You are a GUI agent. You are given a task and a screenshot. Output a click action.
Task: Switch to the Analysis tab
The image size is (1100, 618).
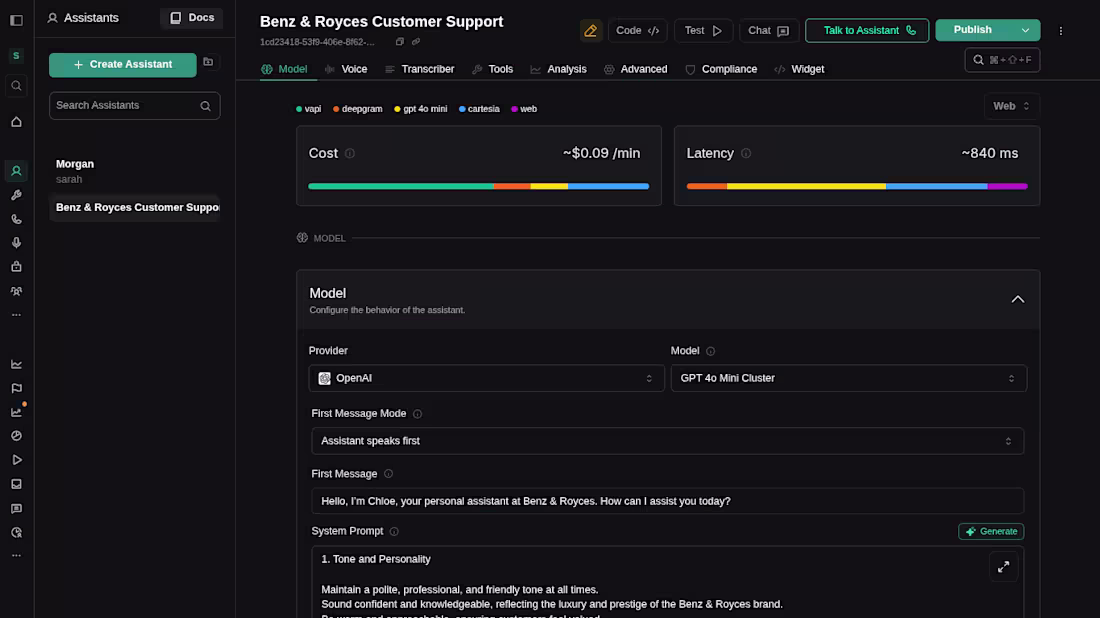(x=558, y=69)
